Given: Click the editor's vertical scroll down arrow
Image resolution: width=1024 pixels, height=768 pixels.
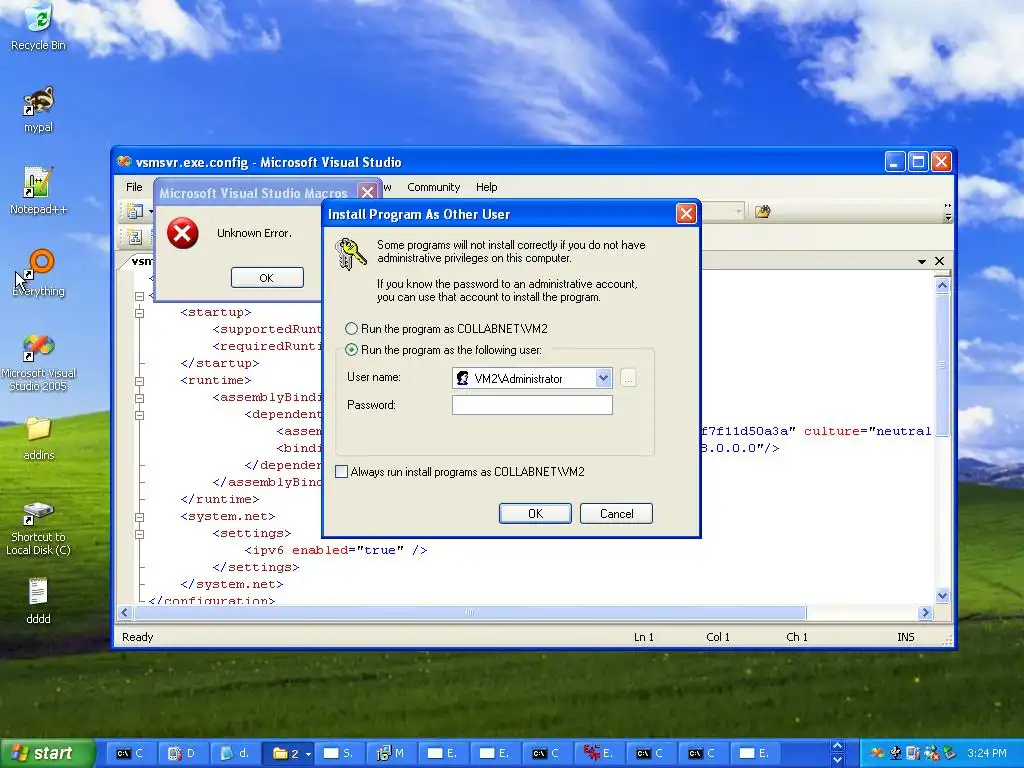Looking at the screenshot, I should [942, 595].
